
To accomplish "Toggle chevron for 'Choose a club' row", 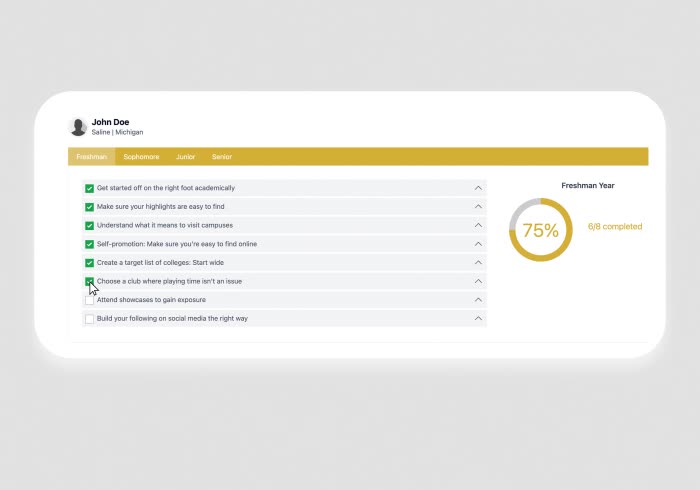I will point(478,281).
